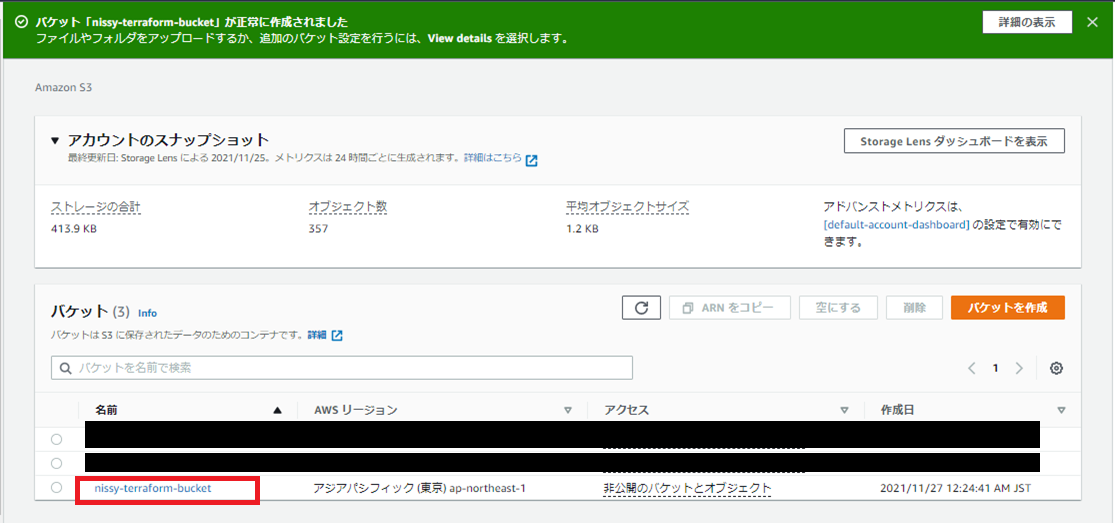Go to the previous page arrow
This screenshot has height=523, width=1115.
click(x=971, y=368)
